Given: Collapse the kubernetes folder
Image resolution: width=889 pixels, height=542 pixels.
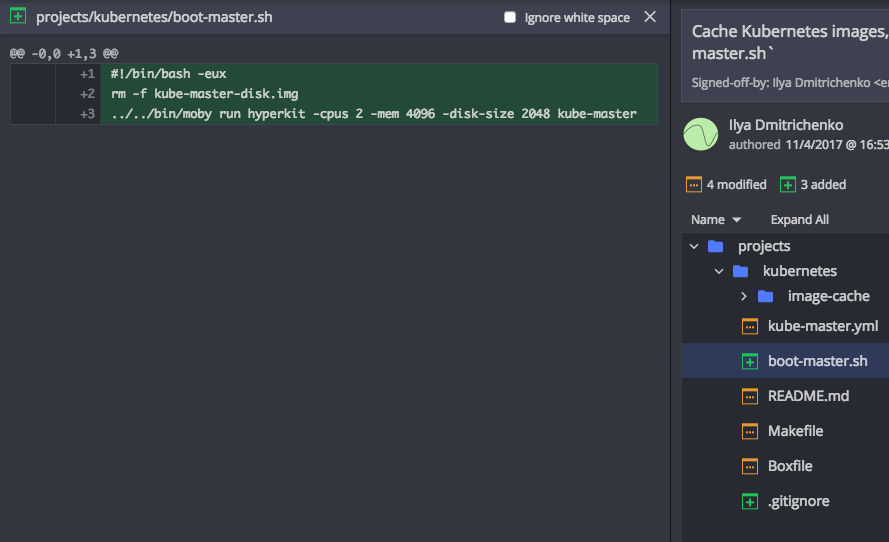Looking at the screenshot, I should 719,271.
